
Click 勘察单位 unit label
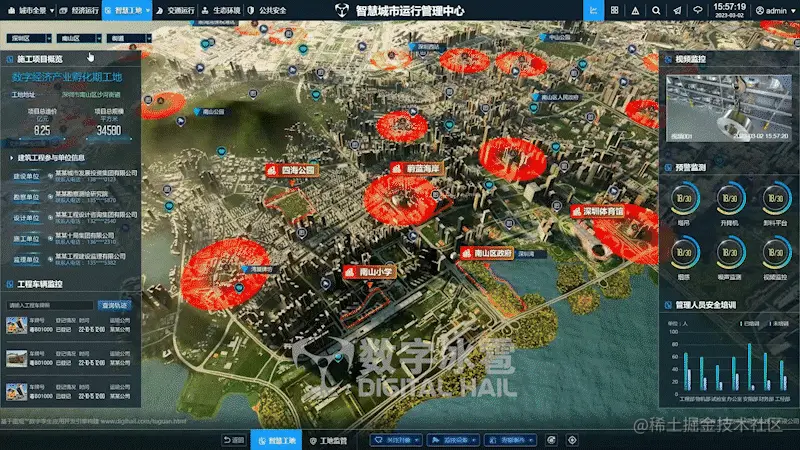(26, 197)
